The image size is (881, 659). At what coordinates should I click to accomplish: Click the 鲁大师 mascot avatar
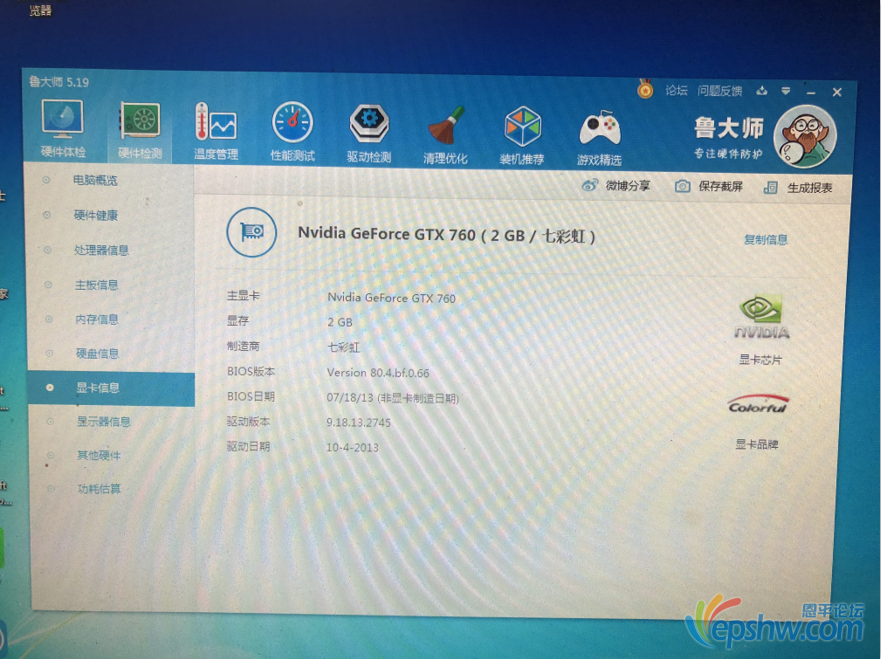click(805, 137)
